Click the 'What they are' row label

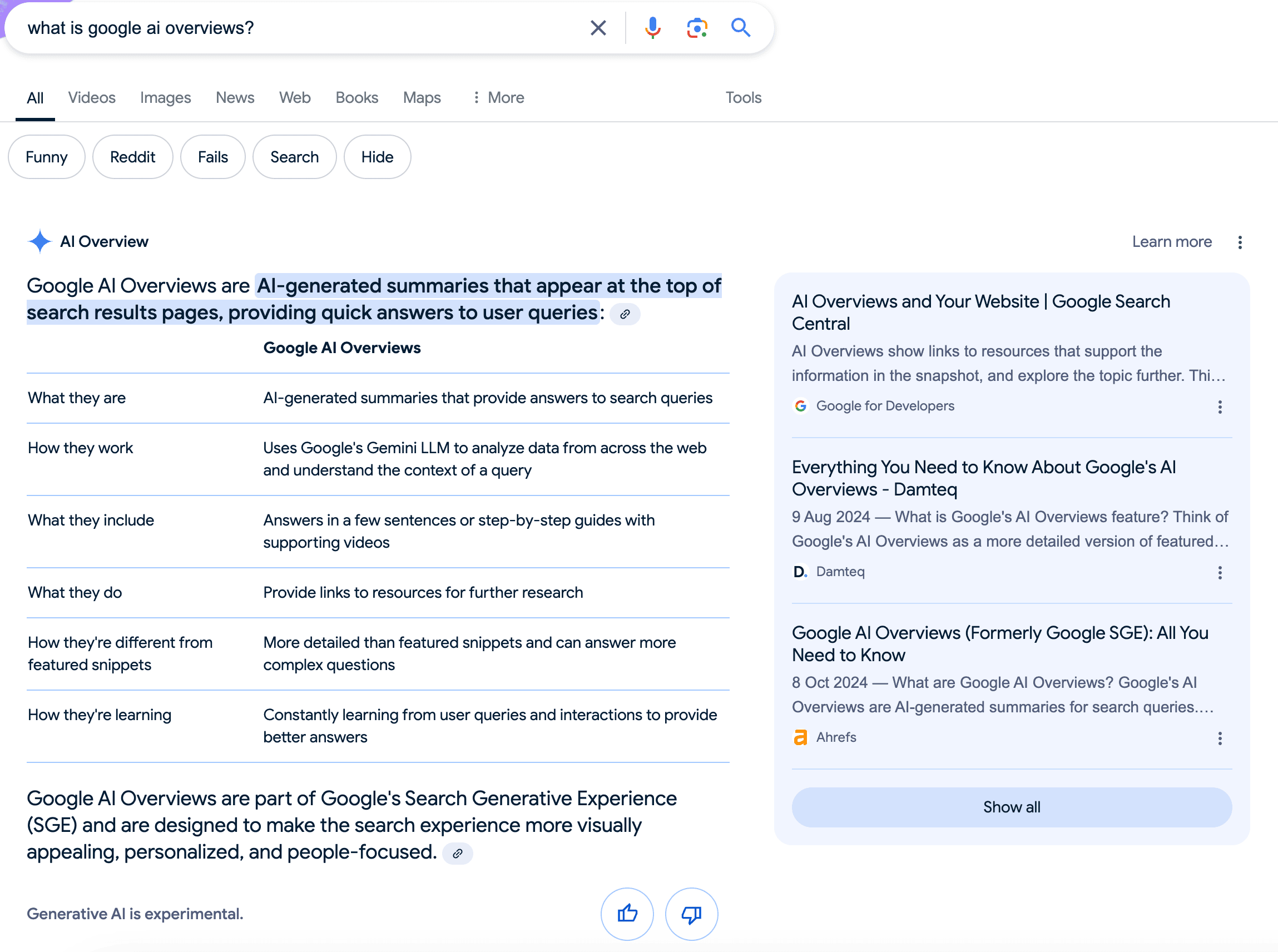[x=77, y=398]
